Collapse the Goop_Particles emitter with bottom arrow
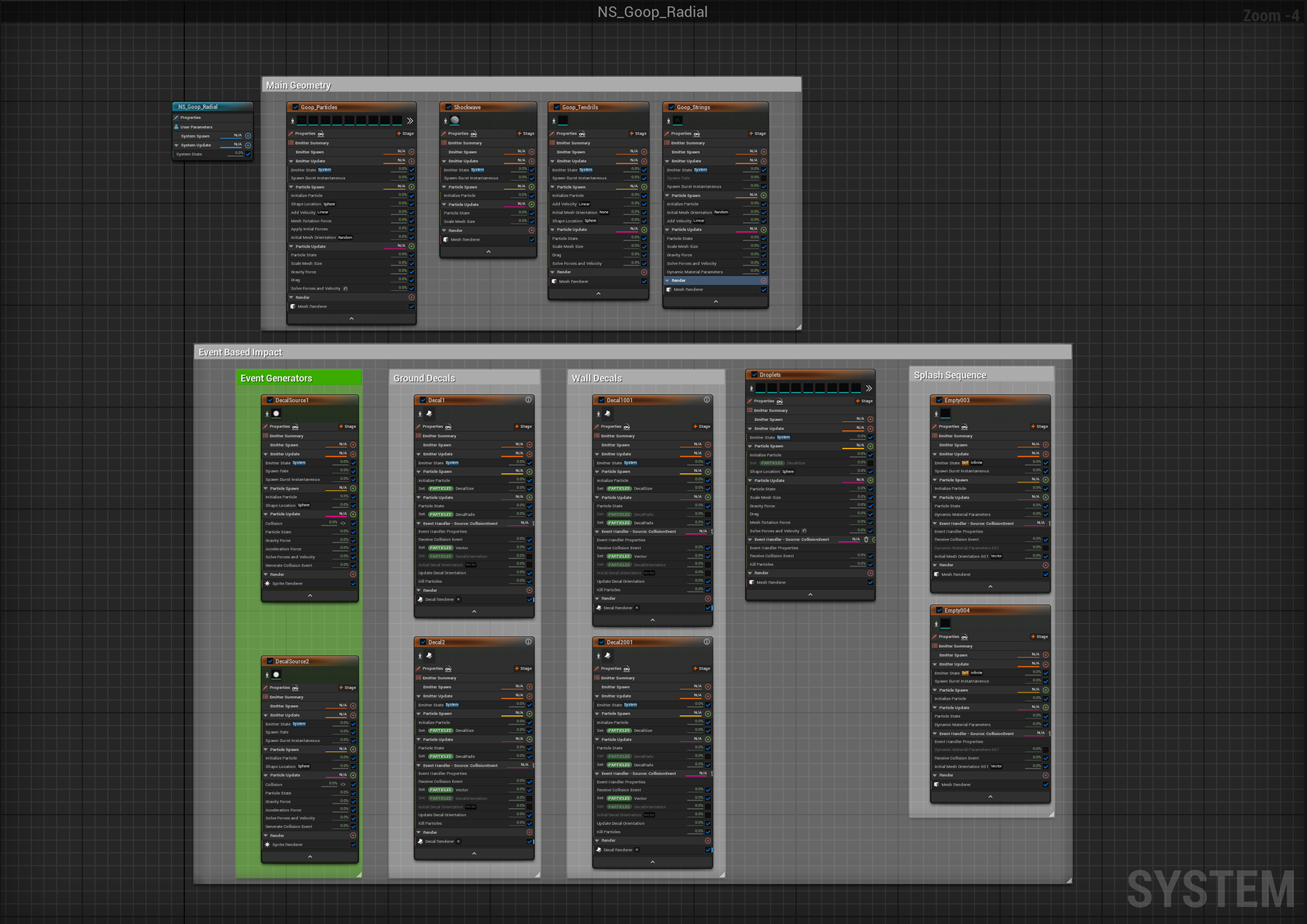Viewport: 1307px width, 924px height. click(351, 318)
